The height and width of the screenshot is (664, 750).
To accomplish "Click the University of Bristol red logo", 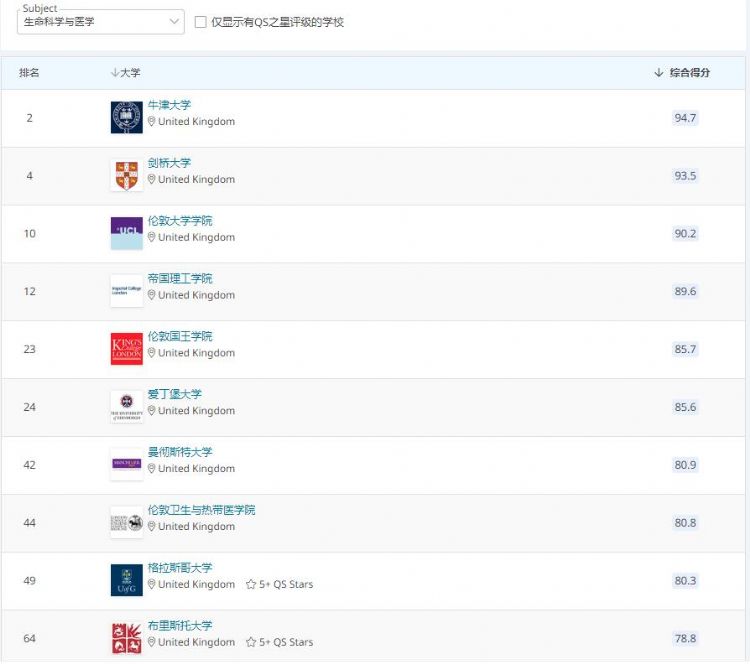I will 127,638.
